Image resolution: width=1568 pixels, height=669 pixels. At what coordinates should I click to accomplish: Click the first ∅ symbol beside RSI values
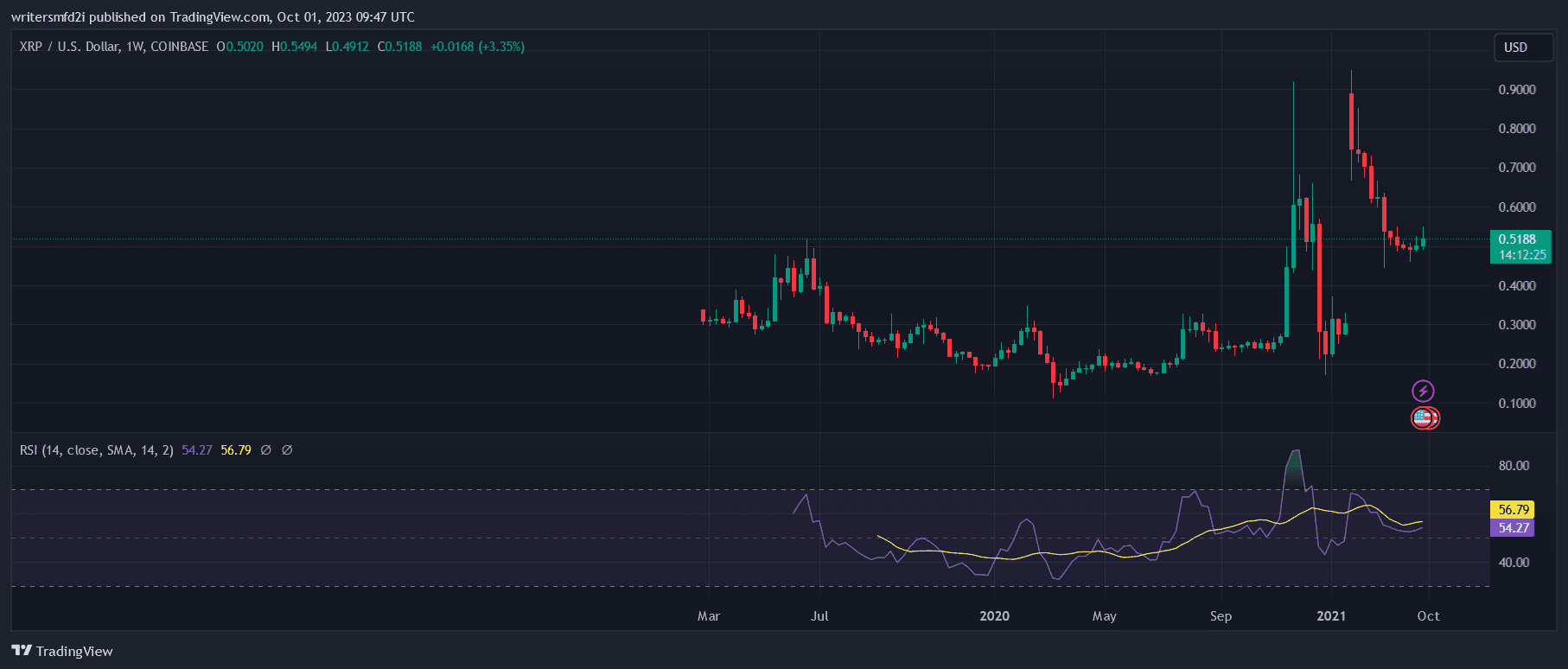266,450
